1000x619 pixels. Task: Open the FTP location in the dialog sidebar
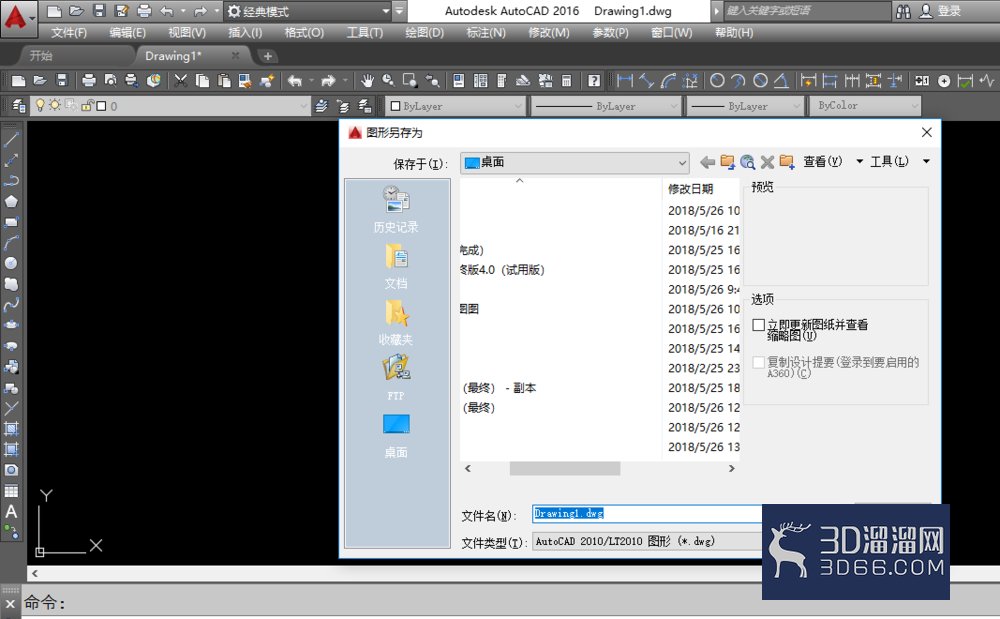click(x=396, y=379)
